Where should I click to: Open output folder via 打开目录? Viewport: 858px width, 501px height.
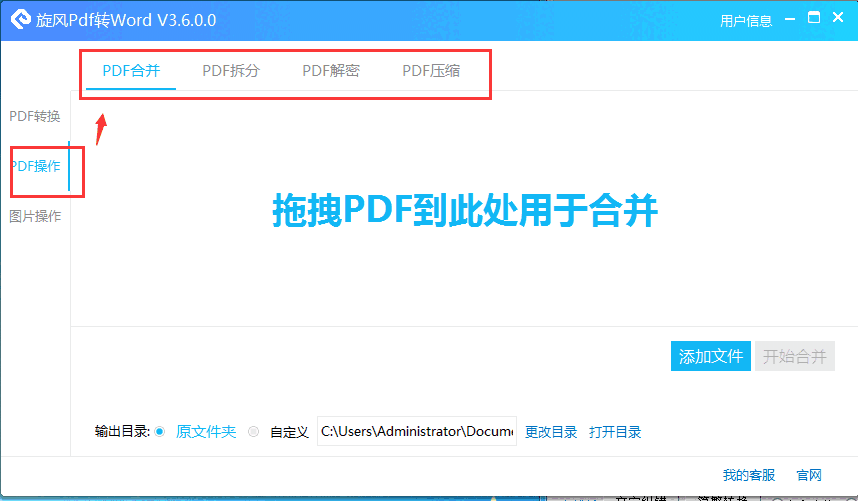(x=615, y=432)
